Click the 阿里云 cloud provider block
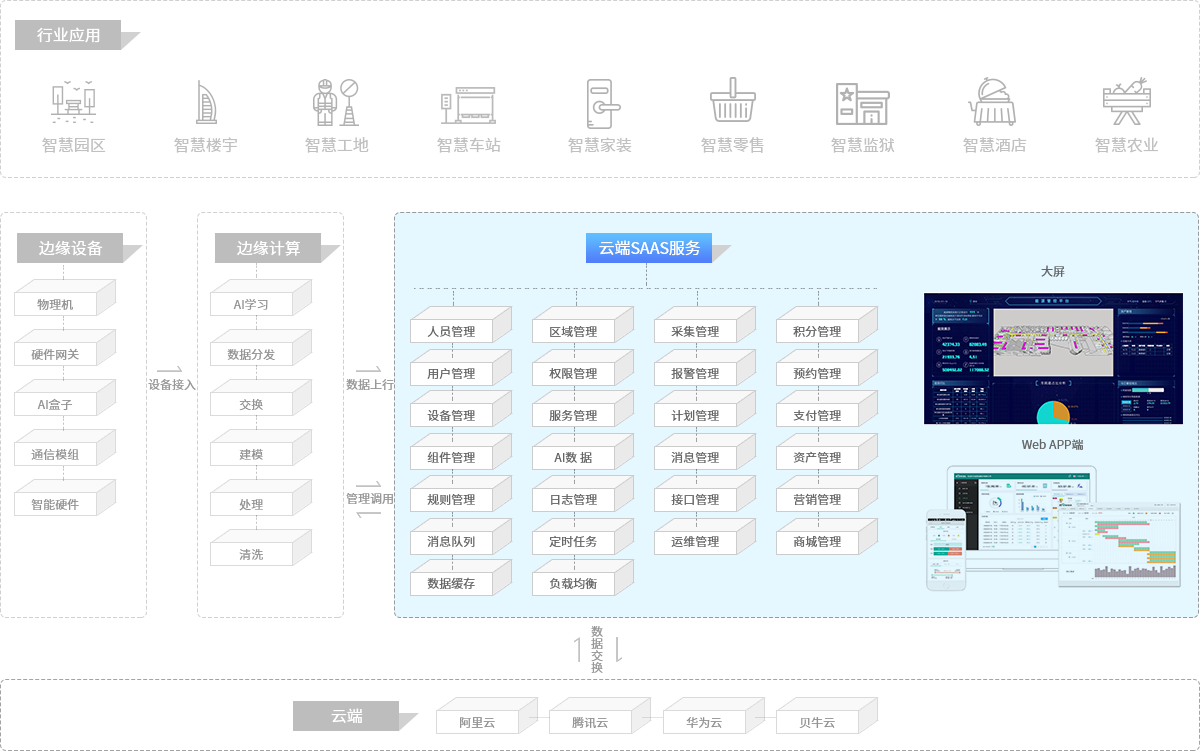 point(478,722)
